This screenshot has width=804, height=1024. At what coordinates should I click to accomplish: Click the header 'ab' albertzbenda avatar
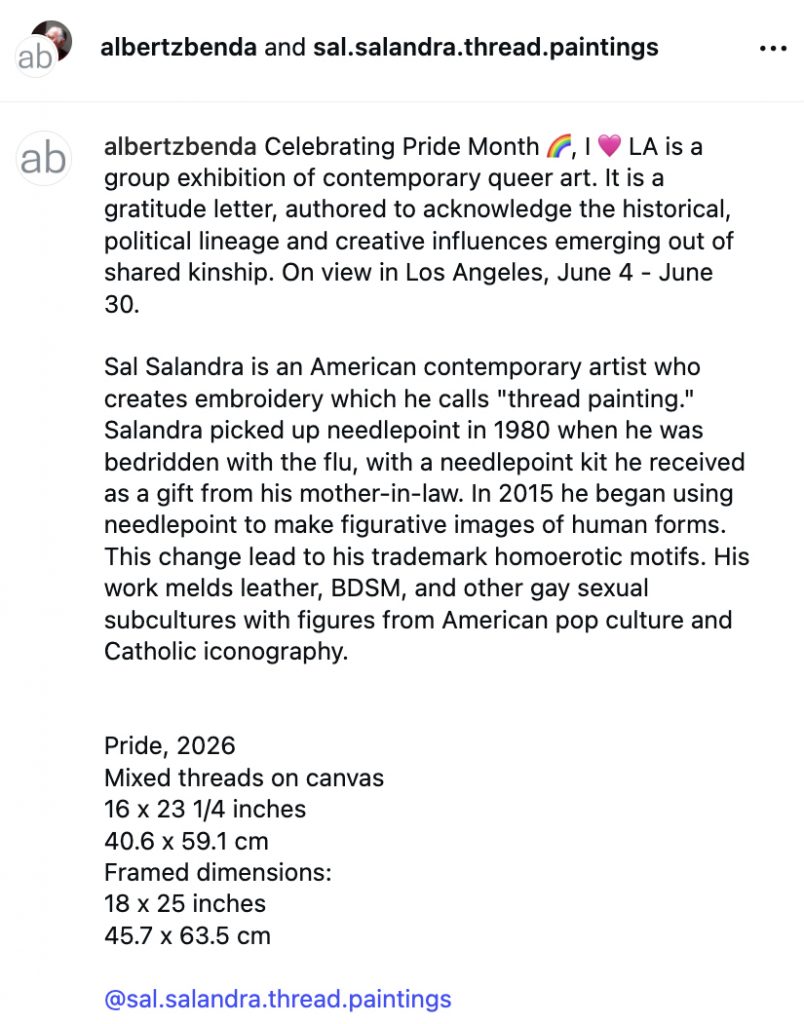pyautogui.click(x=35, y=57)
